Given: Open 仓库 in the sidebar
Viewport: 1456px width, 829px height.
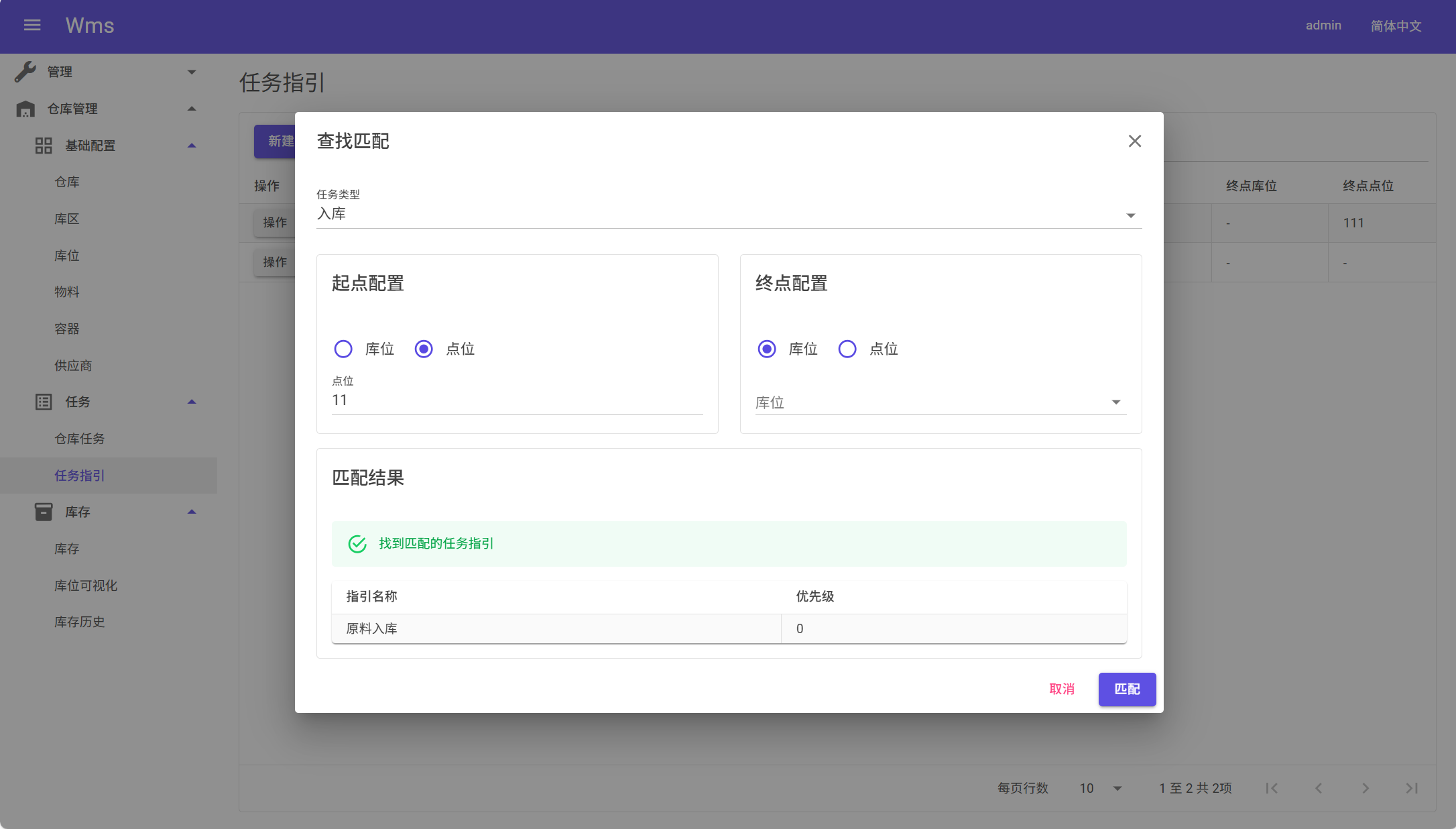Looking at the screenshot, I should coord(109,182).
